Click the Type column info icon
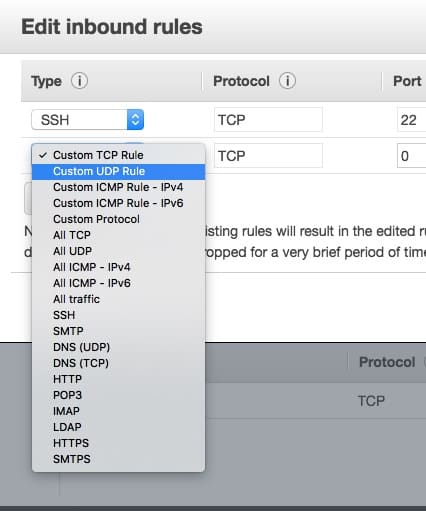Image resolution: width=426 pixels, height=511 pixels. [79, 81]
